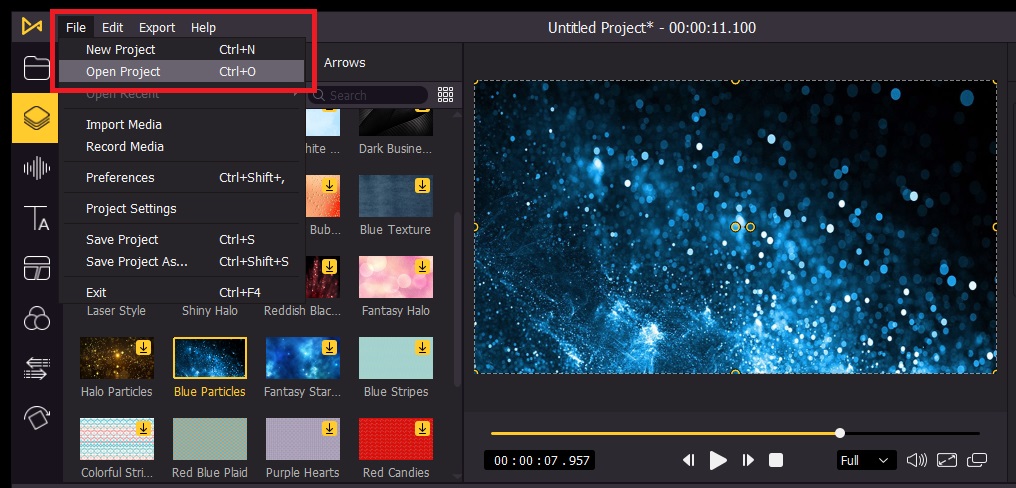Screen dimensions: 1016x488
Task: Open the Transitions arrows sidebar icon
Action: click(37, 367)
